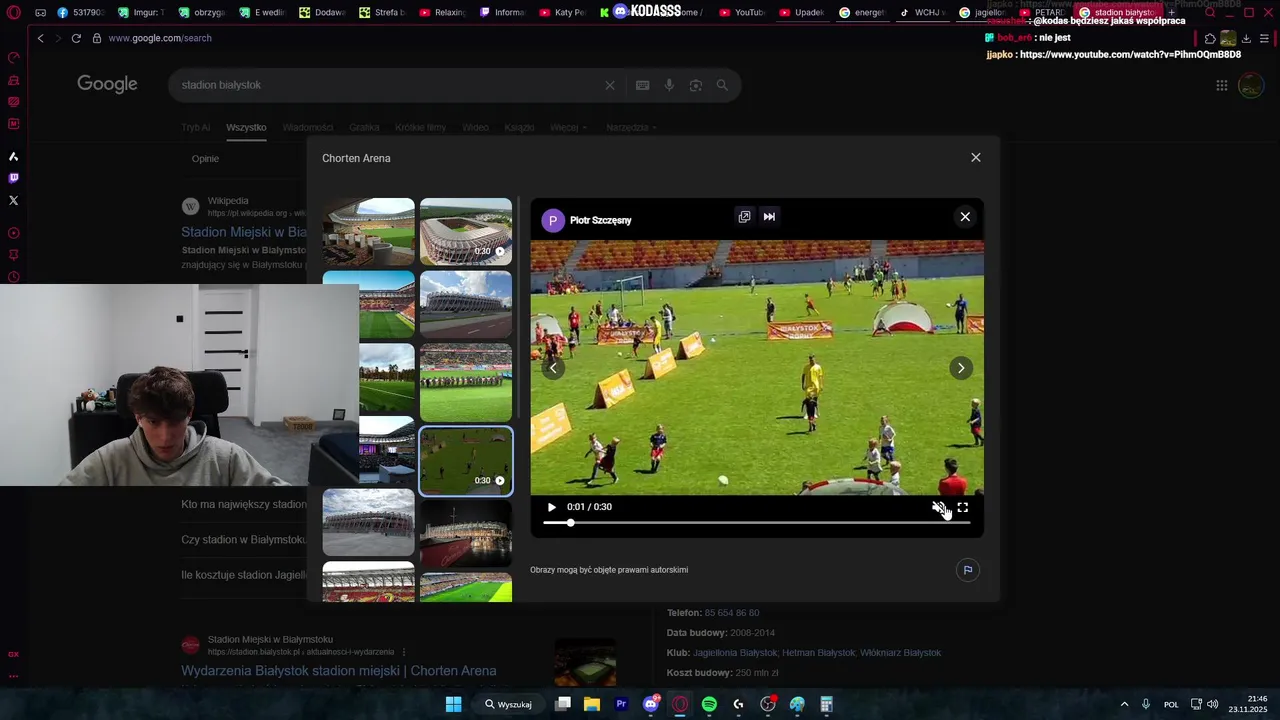Open Włókniarz Białystok club link
The height and width of the screenshot is (720, 1280).
coord(900,653)
